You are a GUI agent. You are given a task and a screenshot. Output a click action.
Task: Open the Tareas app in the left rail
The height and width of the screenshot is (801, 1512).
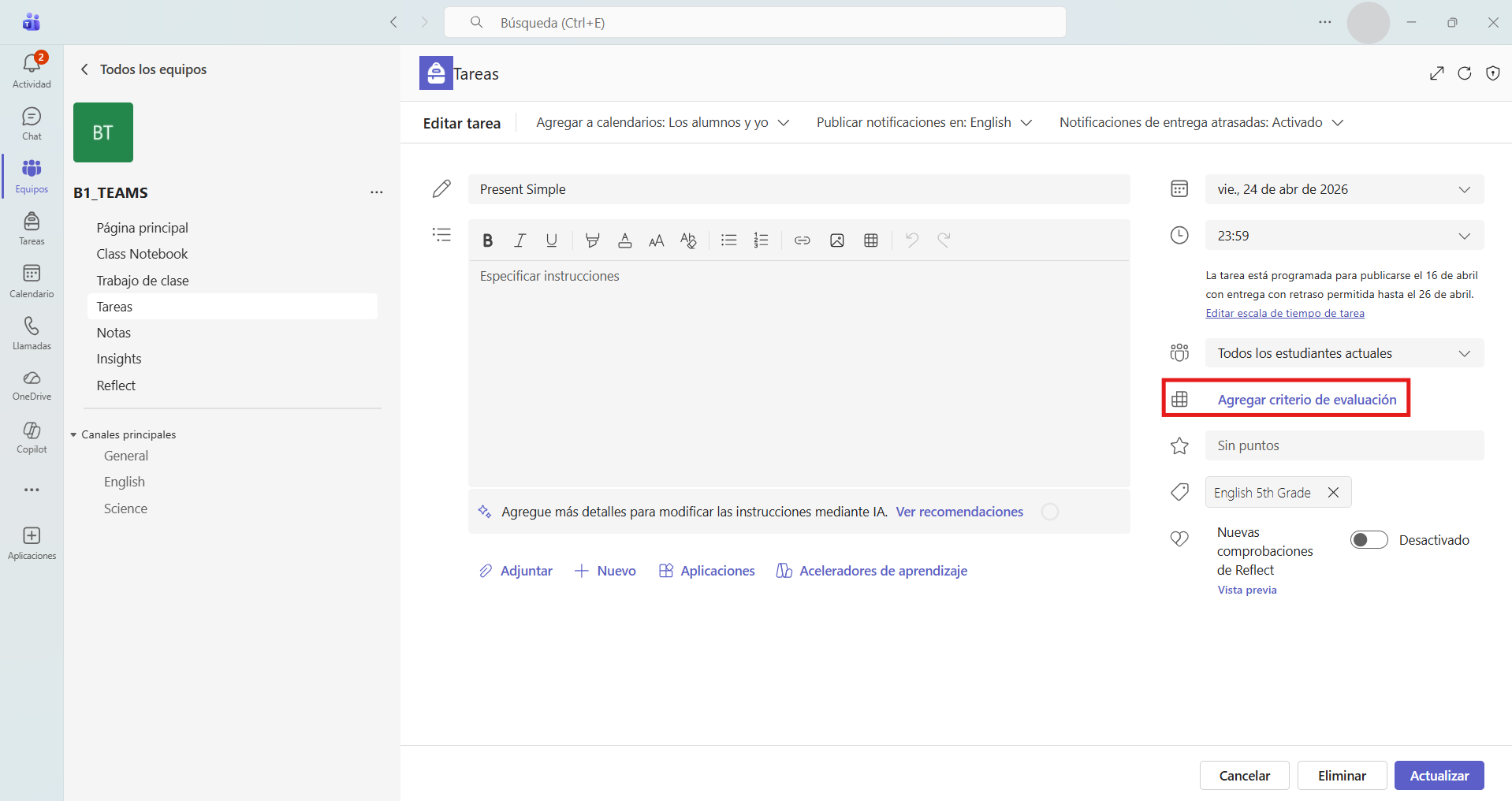[x=32, y=229]
